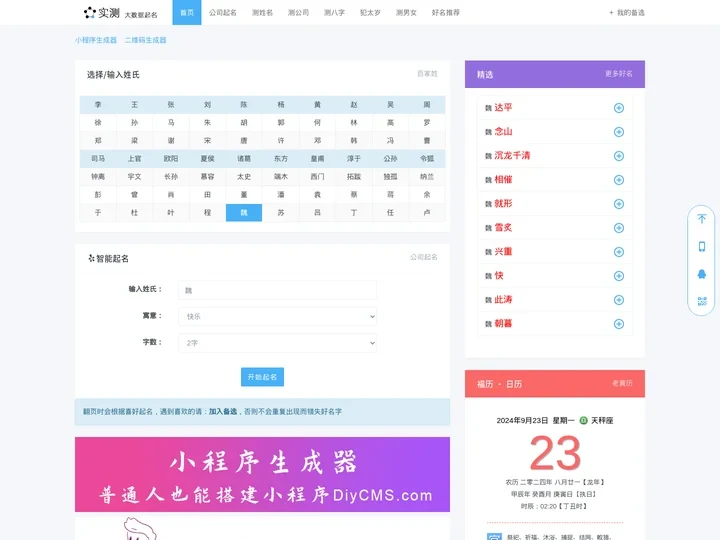The width and height of the screenshot is (720, 540).
Task: Add name 魏沉龙千清 with its plus icon
Action: 619,156
